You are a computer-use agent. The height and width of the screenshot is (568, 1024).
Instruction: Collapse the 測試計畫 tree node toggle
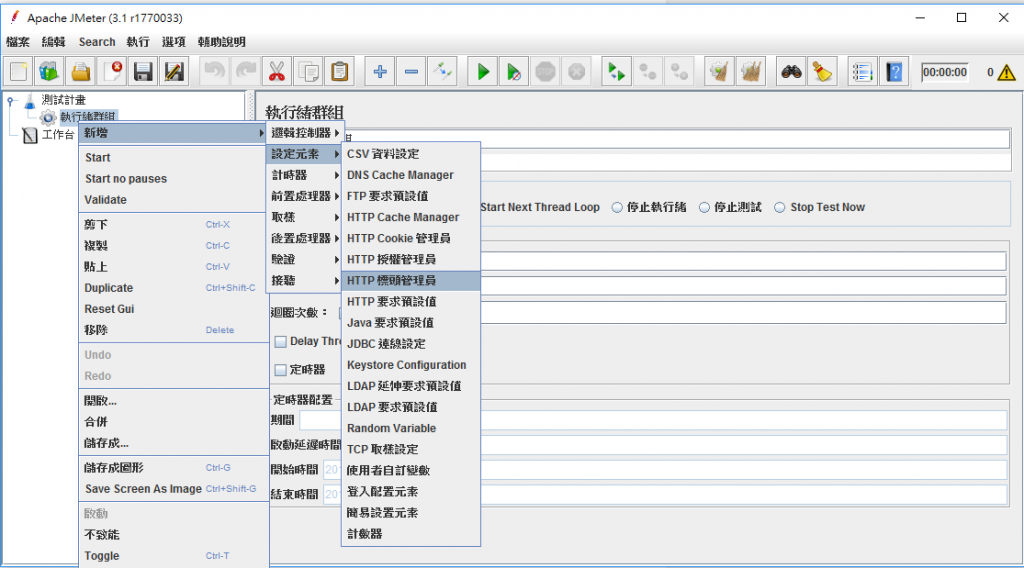pyautogui.click(x=10, y=101)
